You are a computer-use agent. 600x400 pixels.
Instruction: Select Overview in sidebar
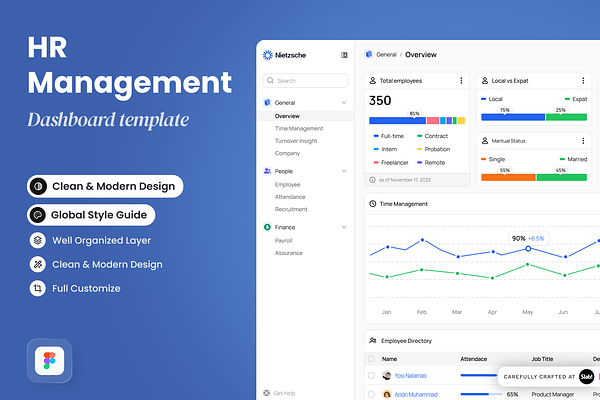coord(306,116)
